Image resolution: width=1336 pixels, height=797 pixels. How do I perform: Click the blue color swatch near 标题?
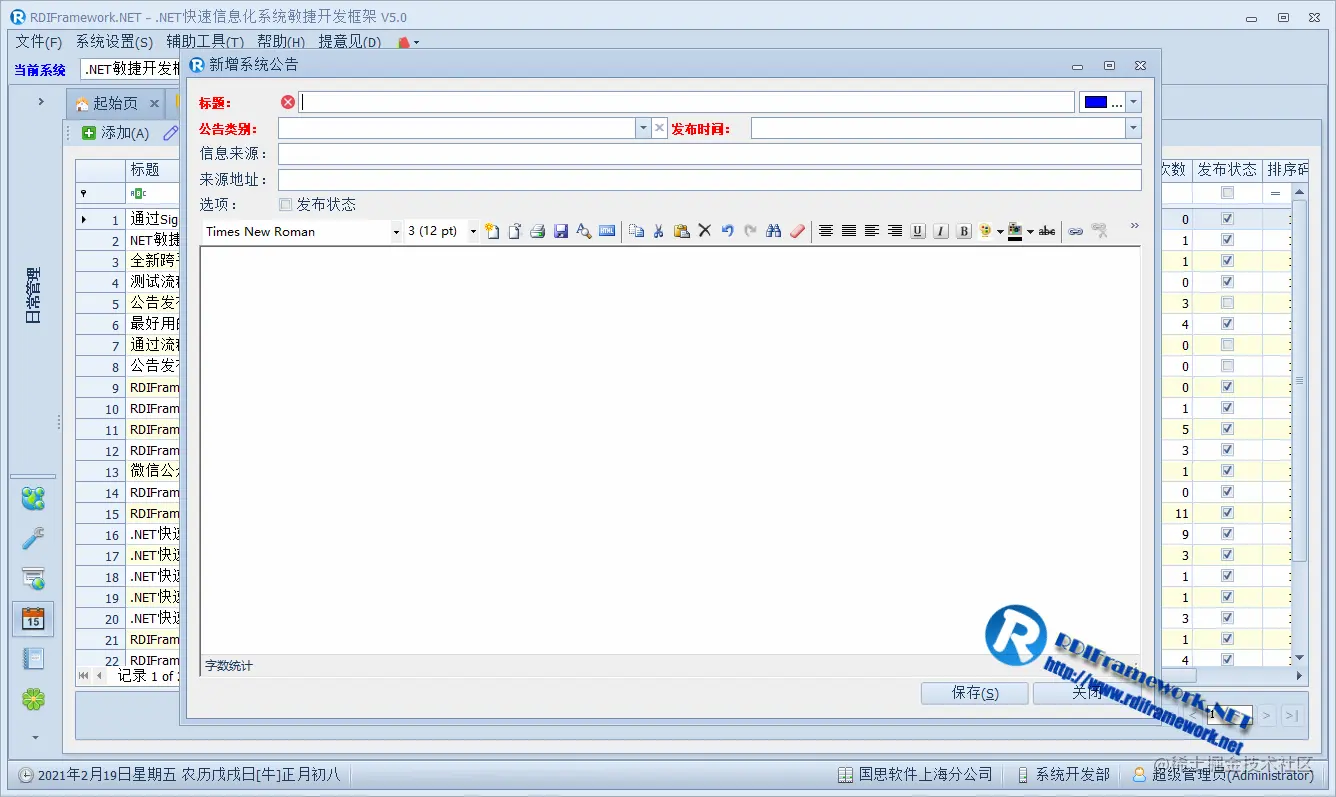point(1097,101)
